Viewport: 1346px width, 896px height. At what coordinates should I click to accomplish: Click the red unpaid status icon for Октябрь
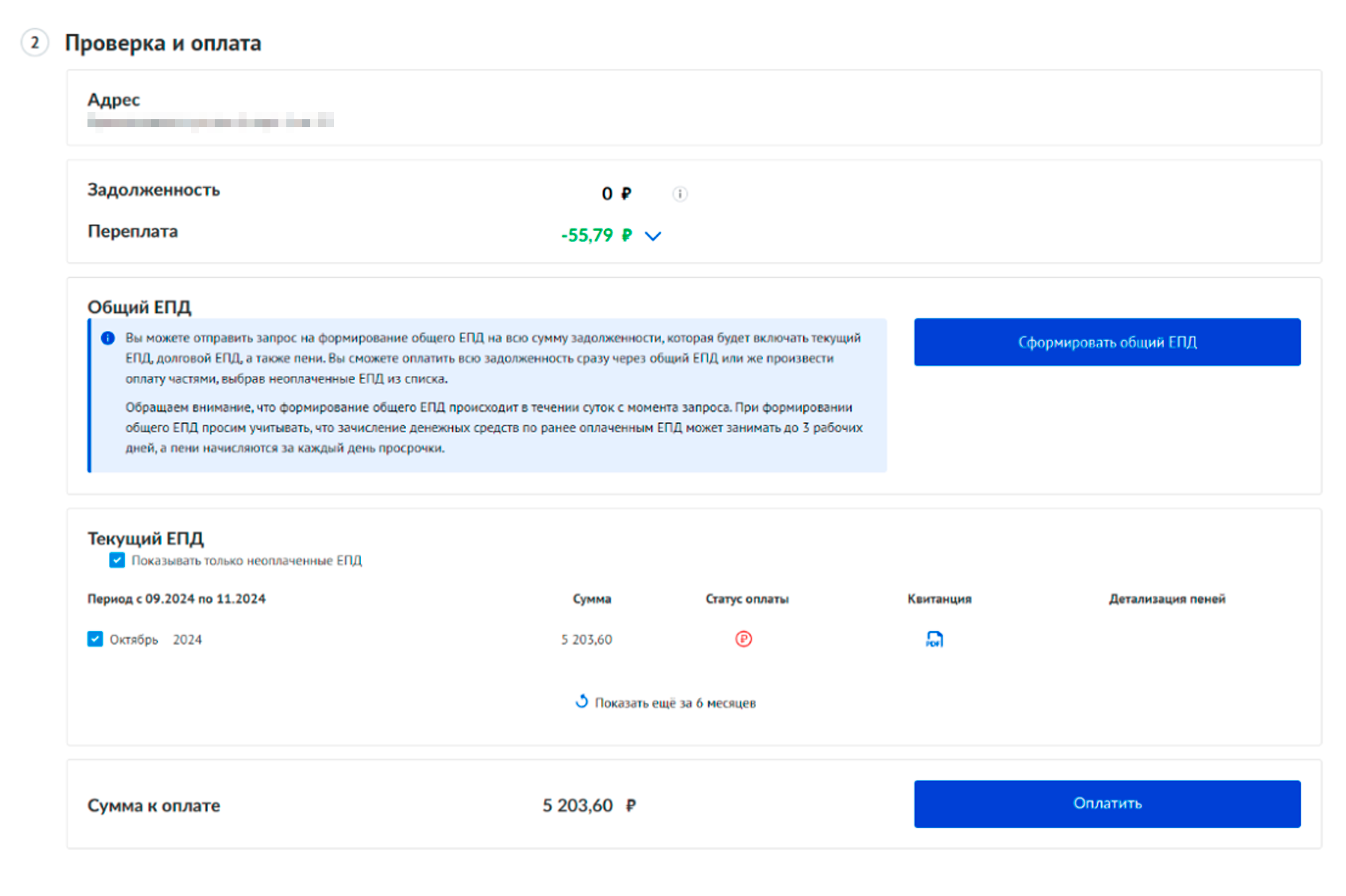(x=743, y=639)
